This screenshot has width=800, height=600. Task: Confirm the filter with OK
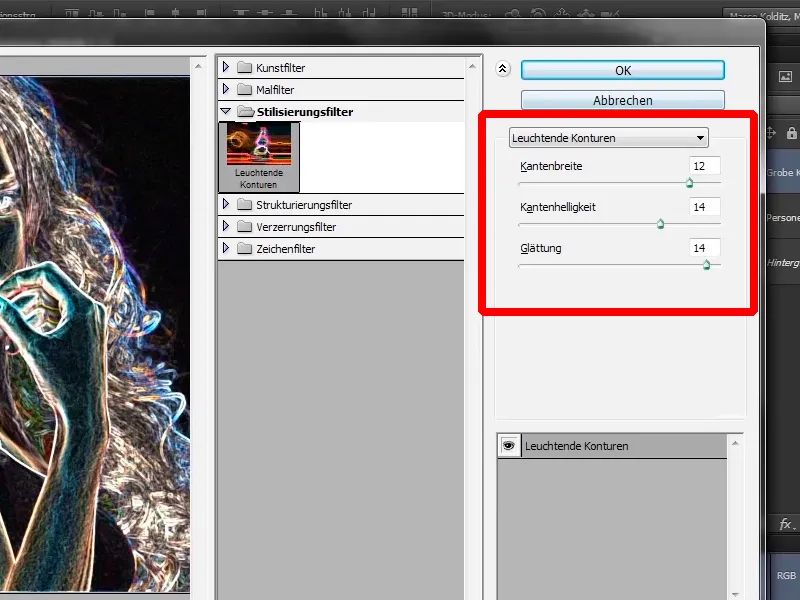tap(622, 70)
